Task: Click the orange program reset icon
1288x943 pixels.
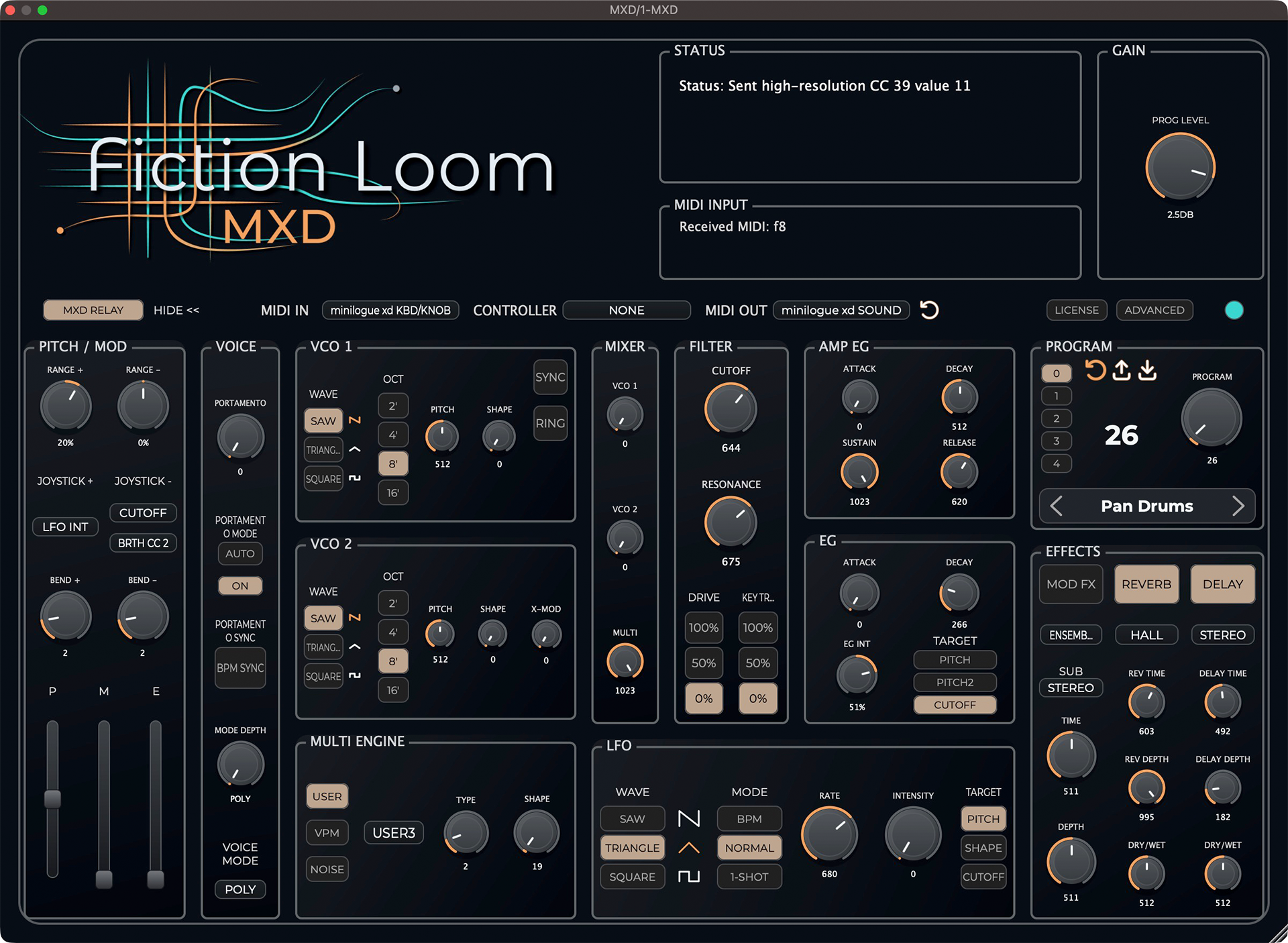Action: click(x=1095, y=370)
